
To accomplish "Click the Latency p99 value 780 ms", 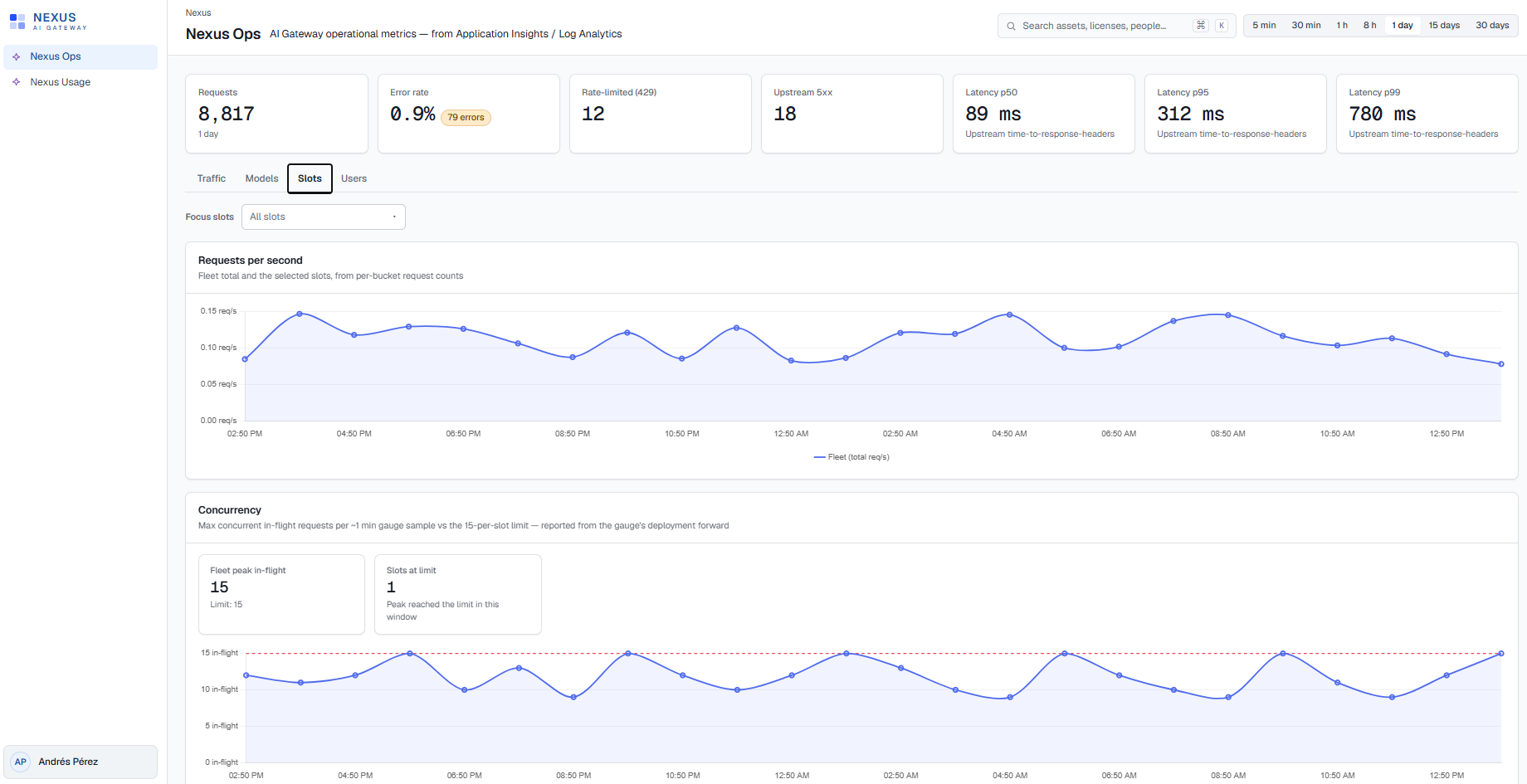I will (1383, 114).
